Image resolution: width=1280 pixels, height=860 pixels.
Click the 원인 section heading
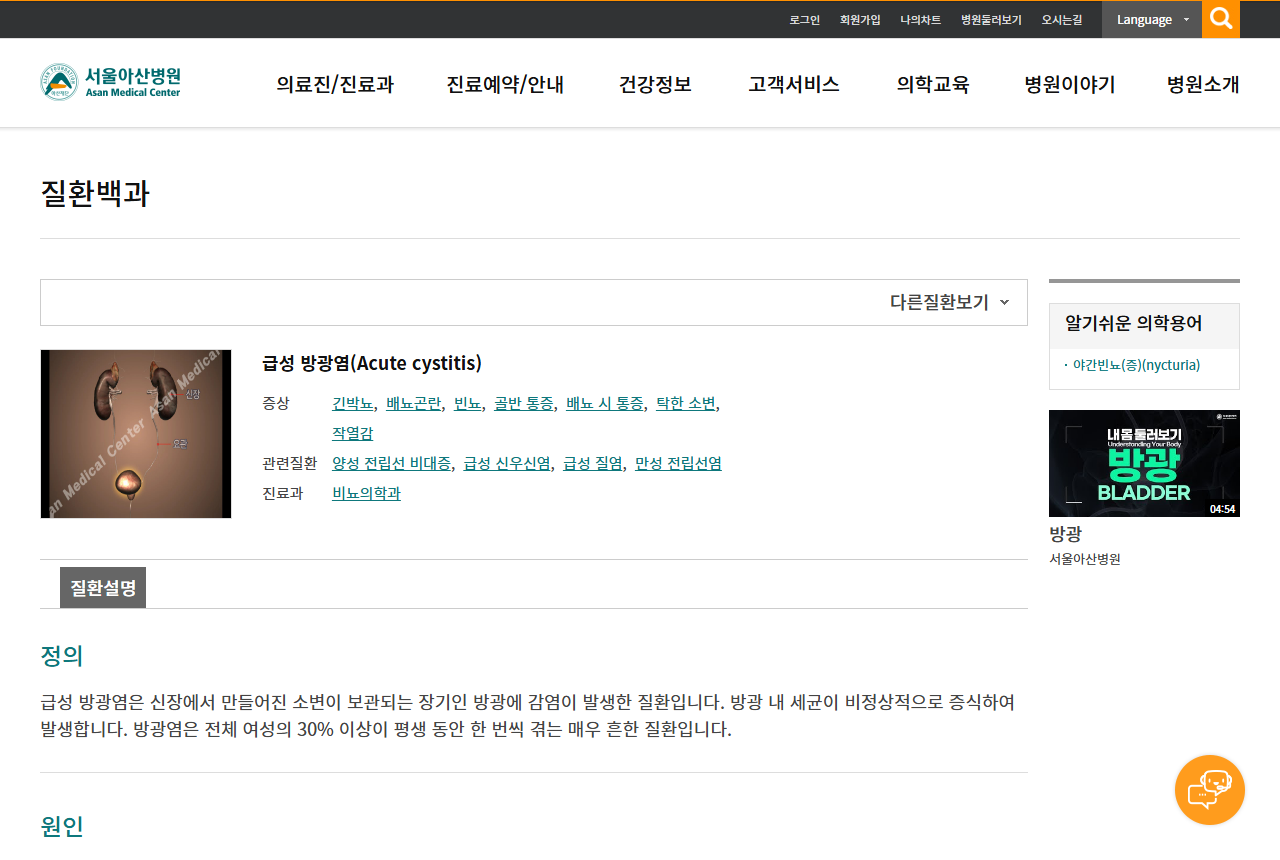(x=62, y=826)
